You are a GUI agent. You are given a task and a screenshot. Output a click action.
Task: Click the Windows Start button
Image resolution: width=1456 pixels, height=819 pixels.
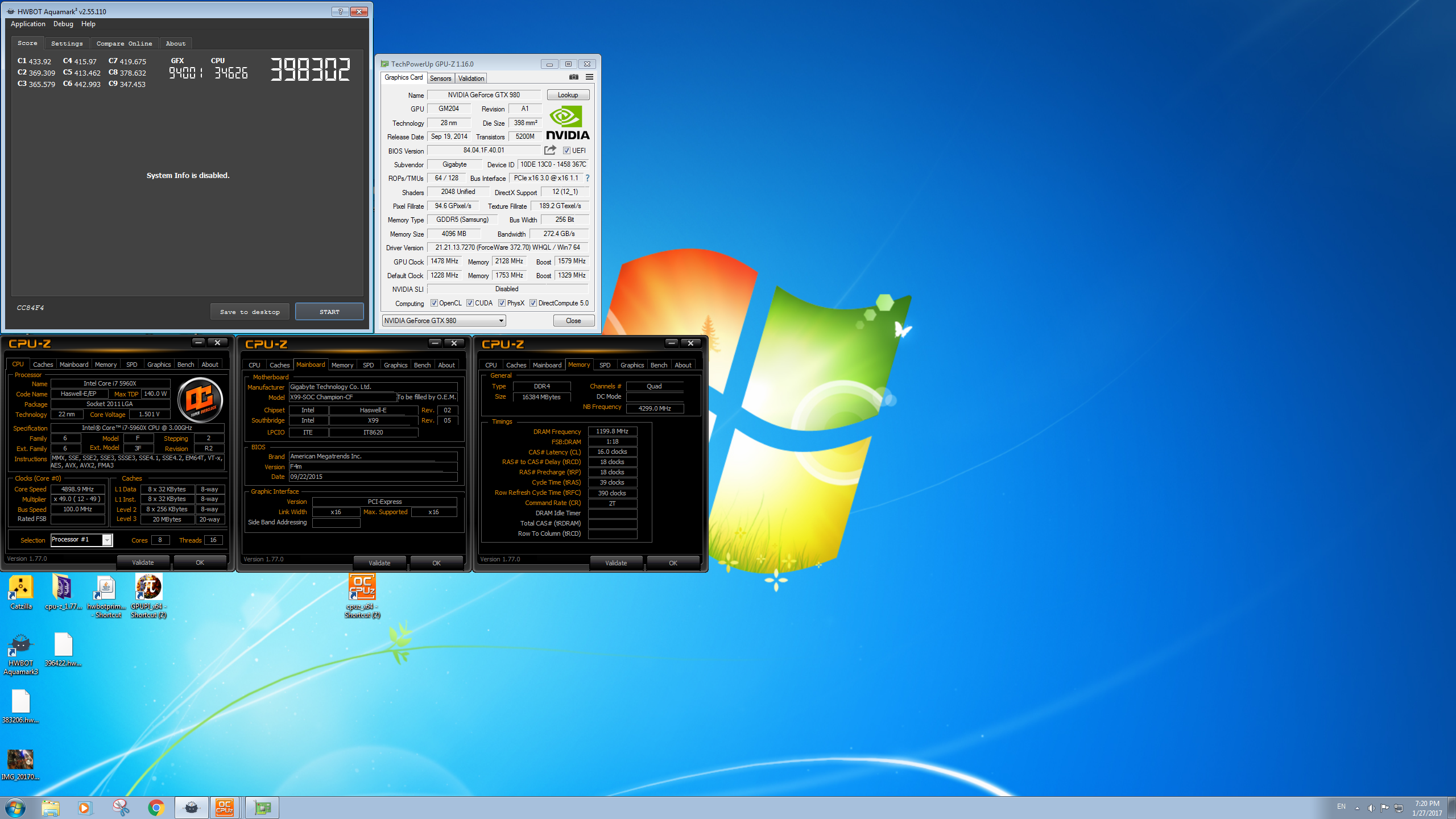click(x=15, y=808)
